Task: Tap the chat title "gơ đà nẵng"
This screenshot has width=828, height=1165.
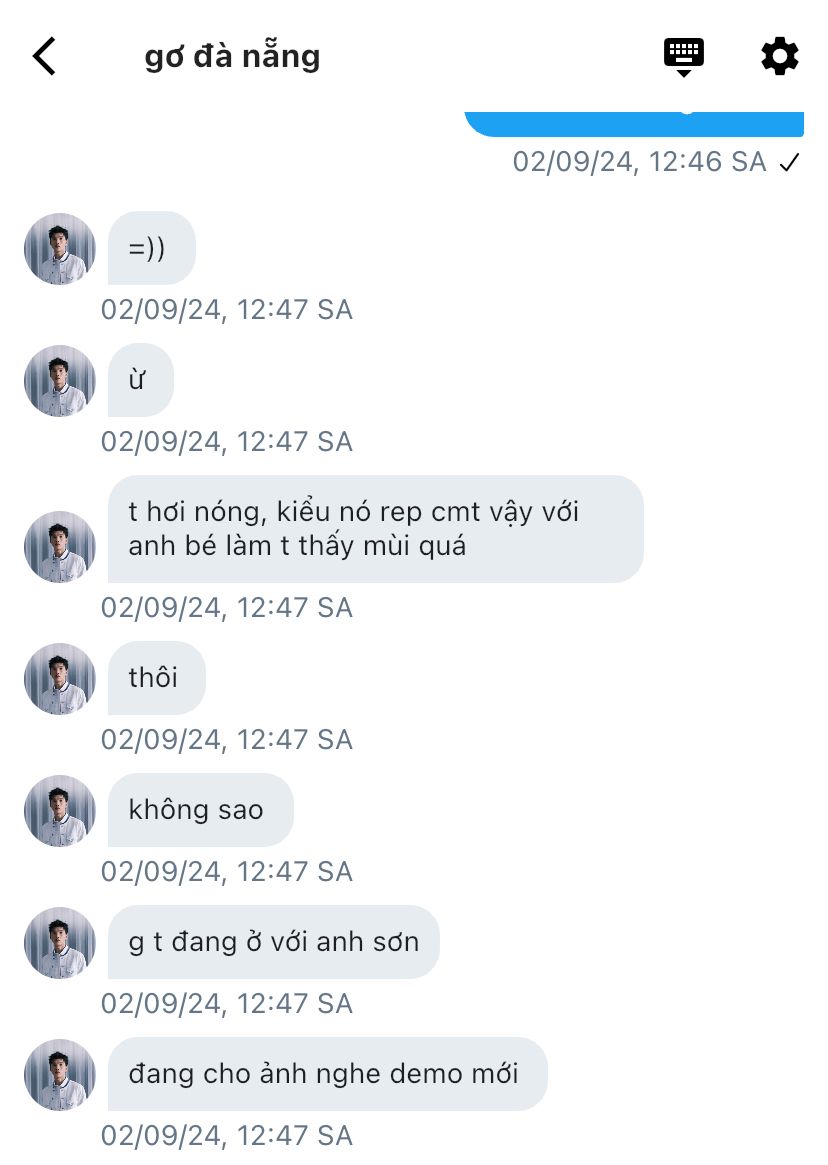Action: [232, 56]
